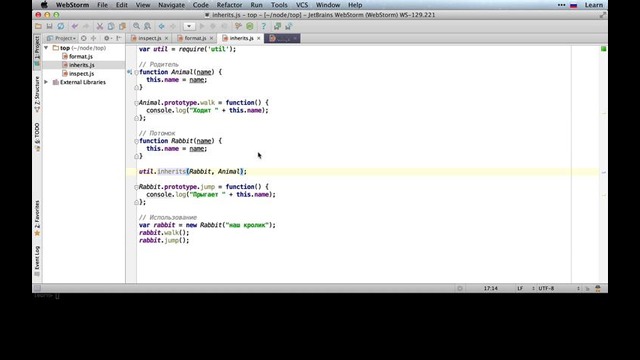Click the LF line separator selector
This screenshot has height=360, width=640.
click(x=526, y=288)
